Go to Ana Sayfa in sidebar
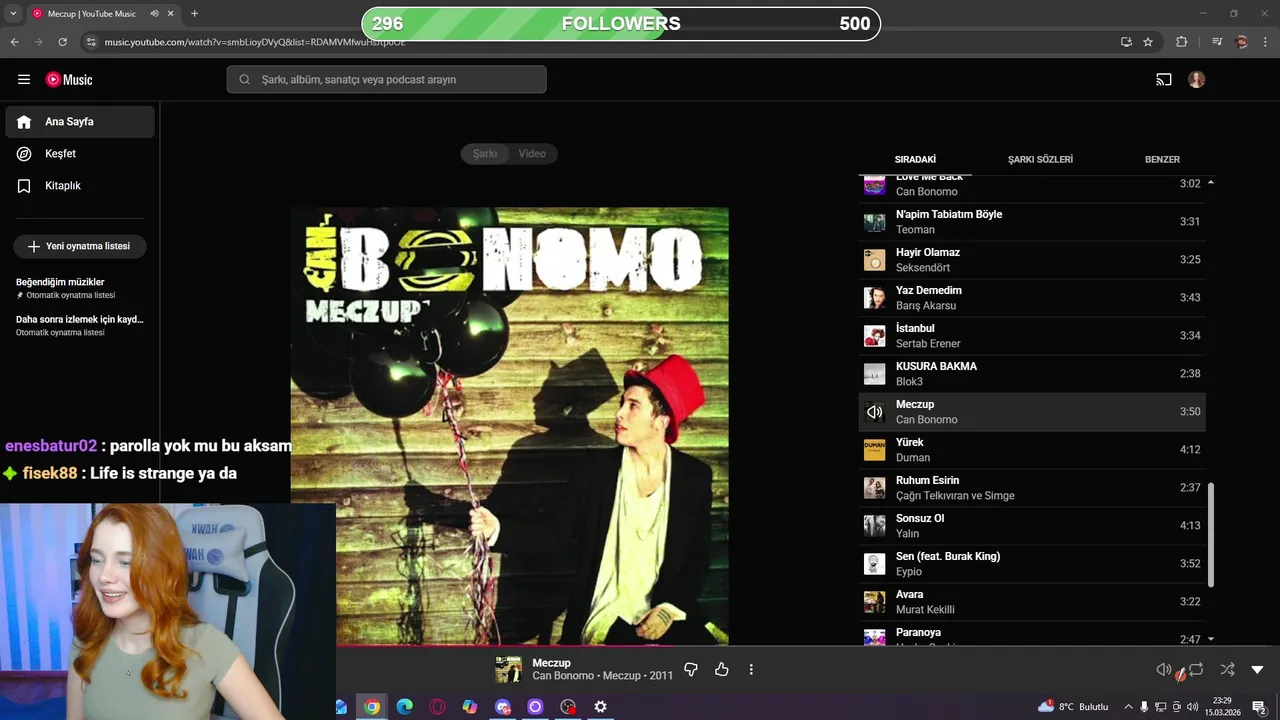This screenshot has height=720, width=1280. point(80,122)
